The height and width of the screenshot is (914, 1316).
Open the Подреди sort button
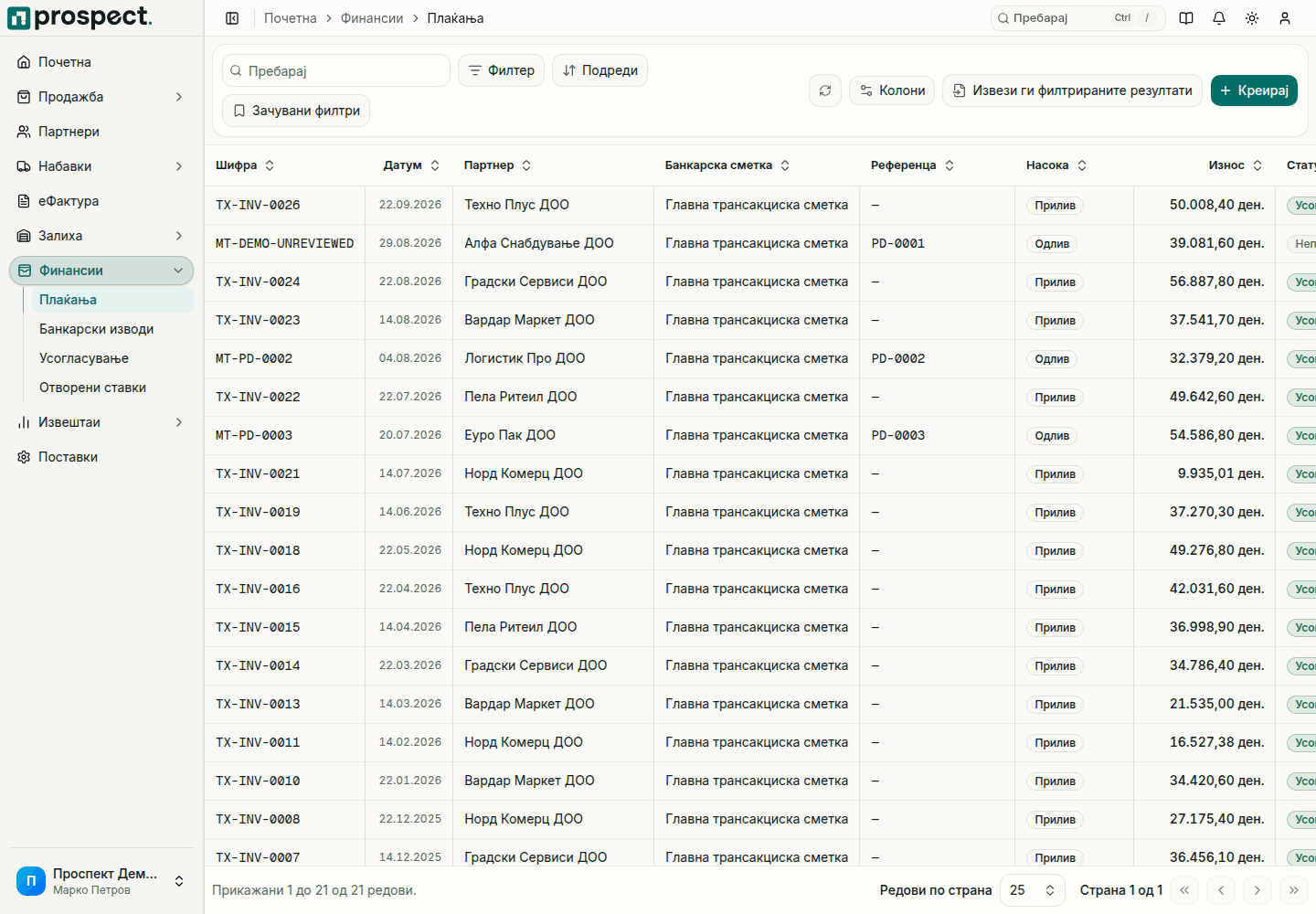pyautogui.click(x=600, y=70)
